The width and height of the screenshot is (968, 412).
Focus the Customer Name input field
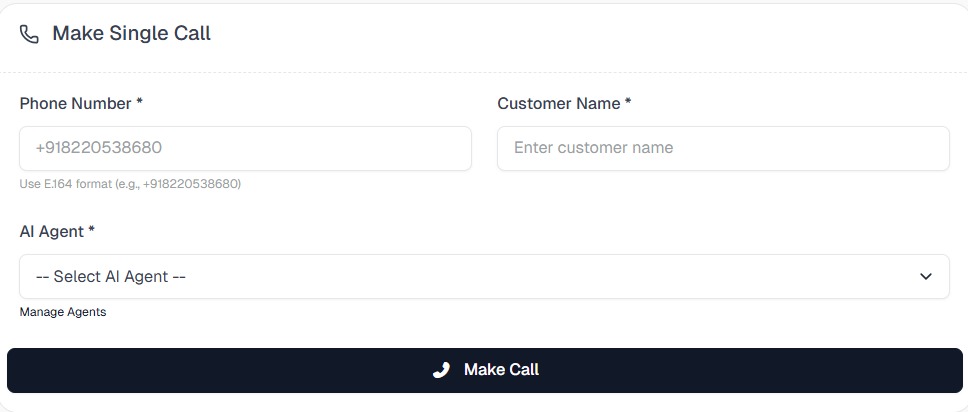tap(723, 148)
